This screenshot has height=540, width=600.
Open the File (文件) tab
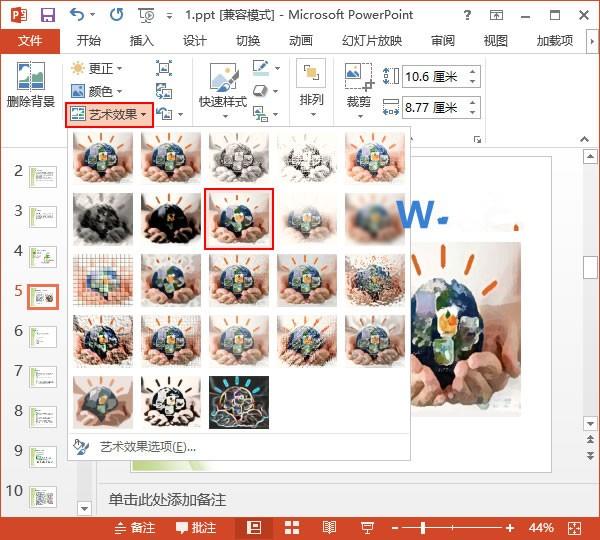point(30,41)
